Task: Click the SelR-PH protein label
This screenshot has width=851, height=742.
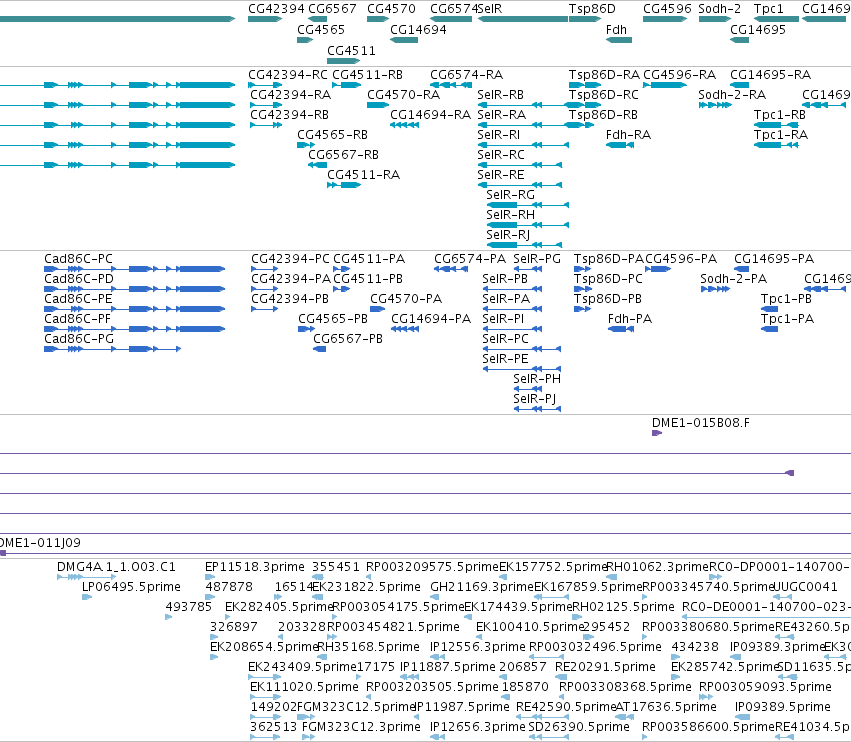Action: [x=537, y=378]
